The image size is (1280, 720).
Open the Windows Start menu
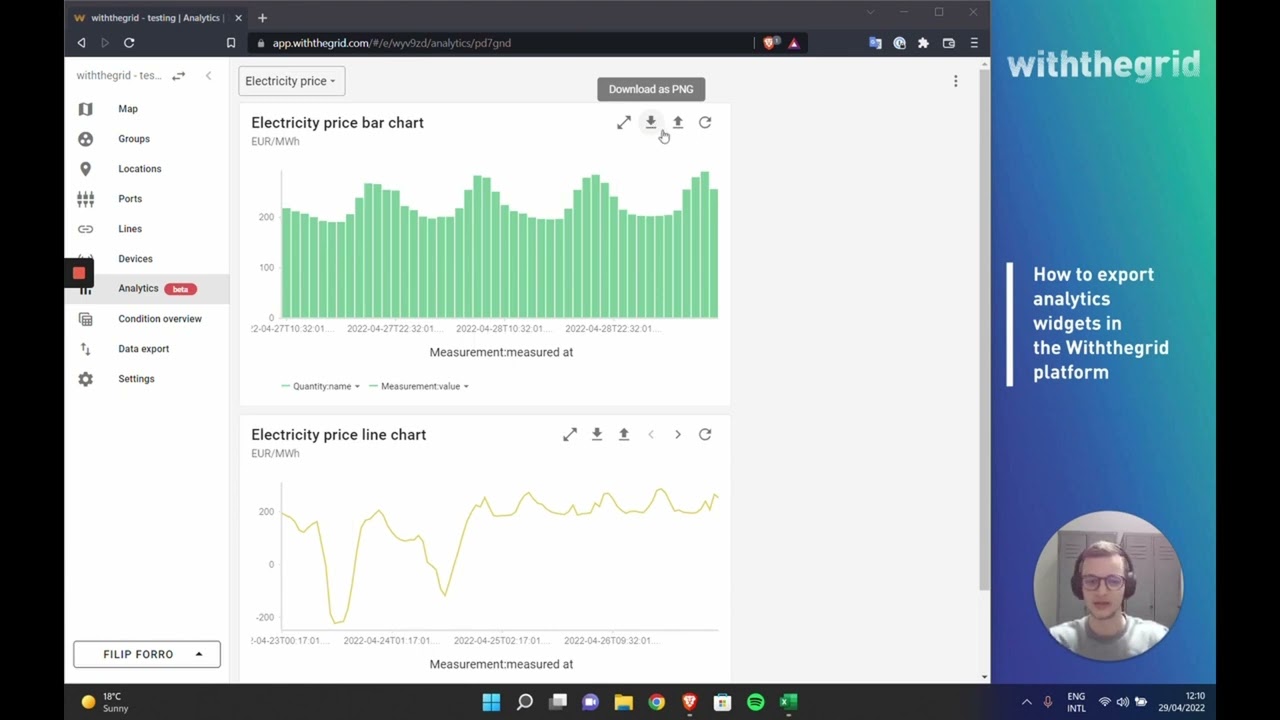click(x=491, y=702)
